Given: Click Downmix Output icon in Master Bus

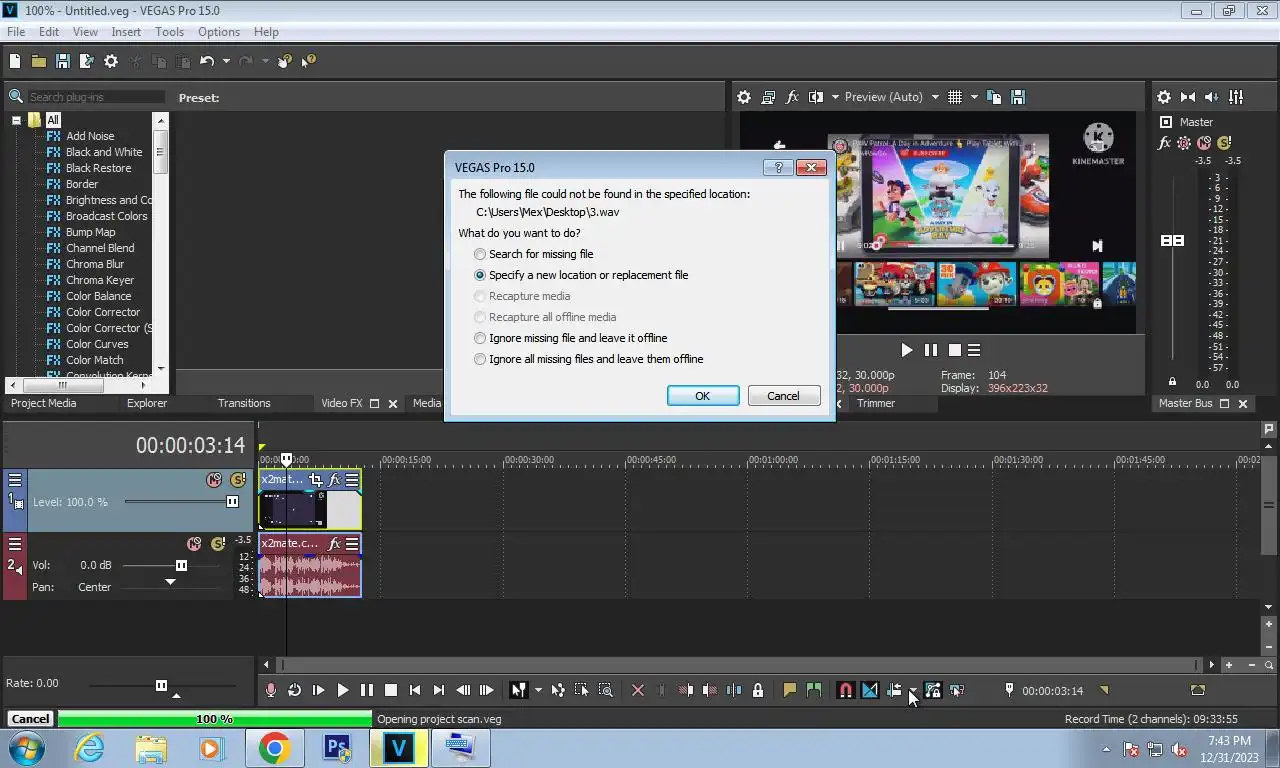Looking at the screenshot, I should 1188,97.
